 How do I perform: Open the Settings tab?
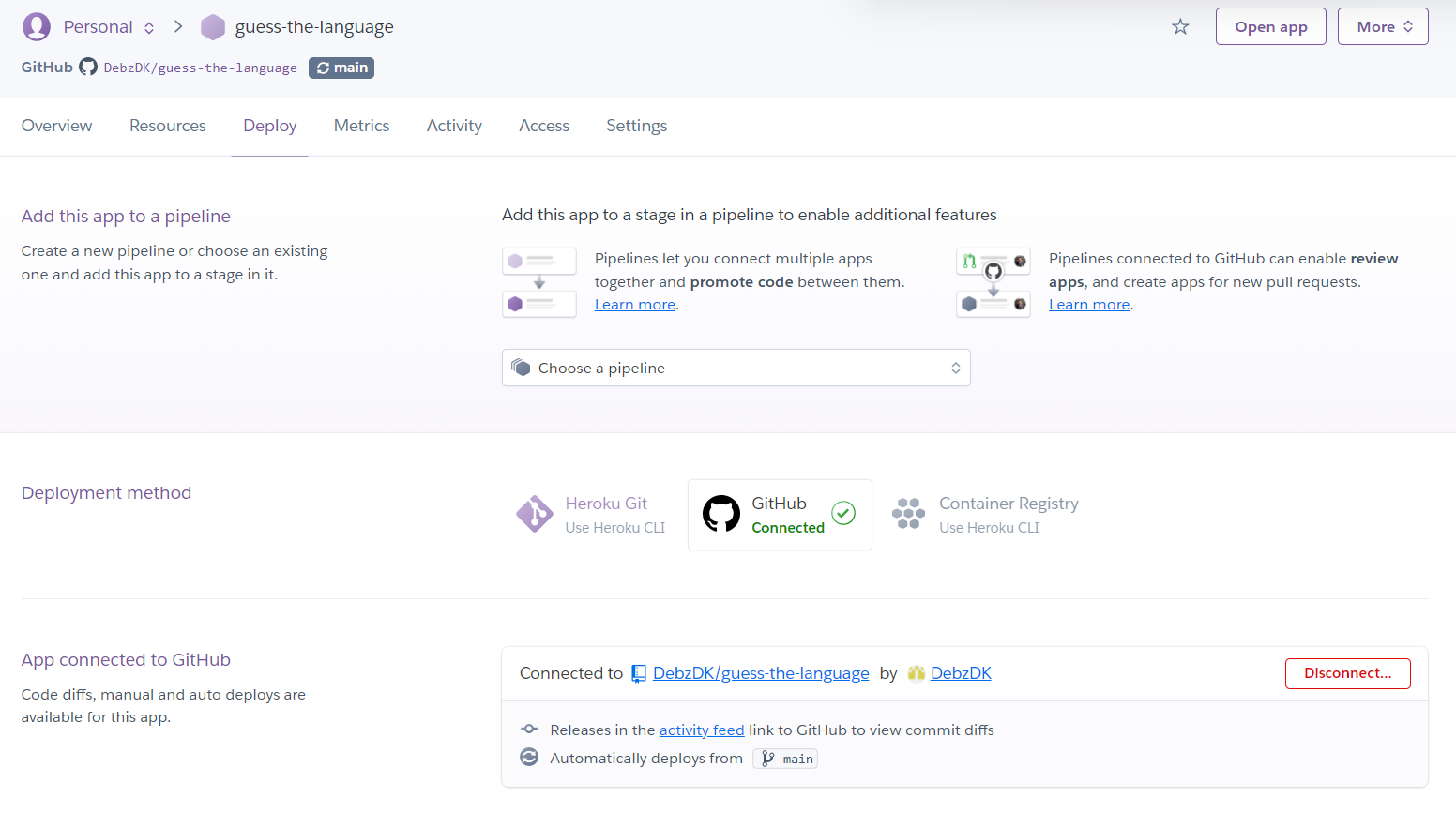[x=637, y=126]
